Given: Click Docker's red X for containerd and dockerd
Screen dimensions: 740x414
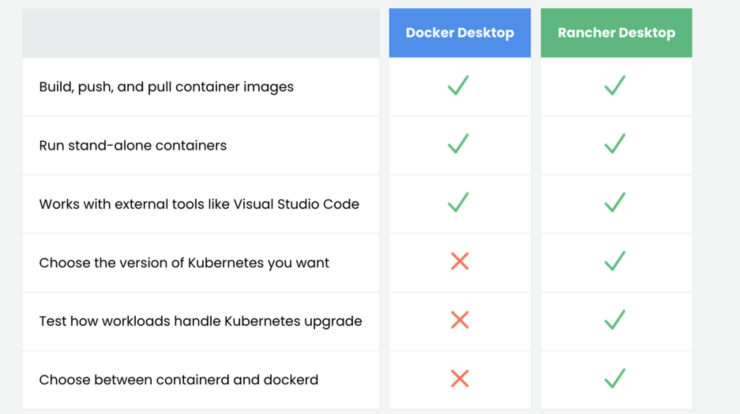Looking at the screenshot, I should (x=460, y=379).
